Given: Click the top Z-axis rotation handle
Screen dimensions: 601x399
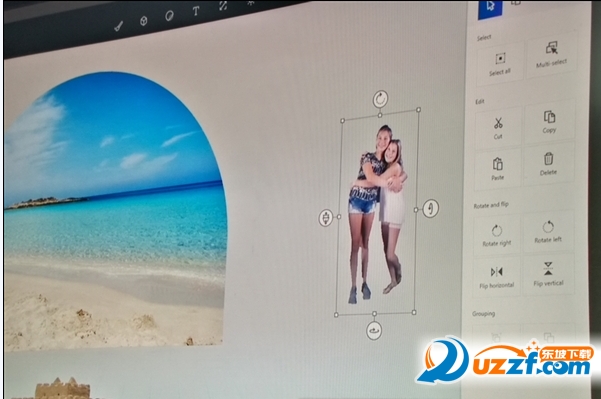Looking at the screenshot, I should tap(380, 99).
